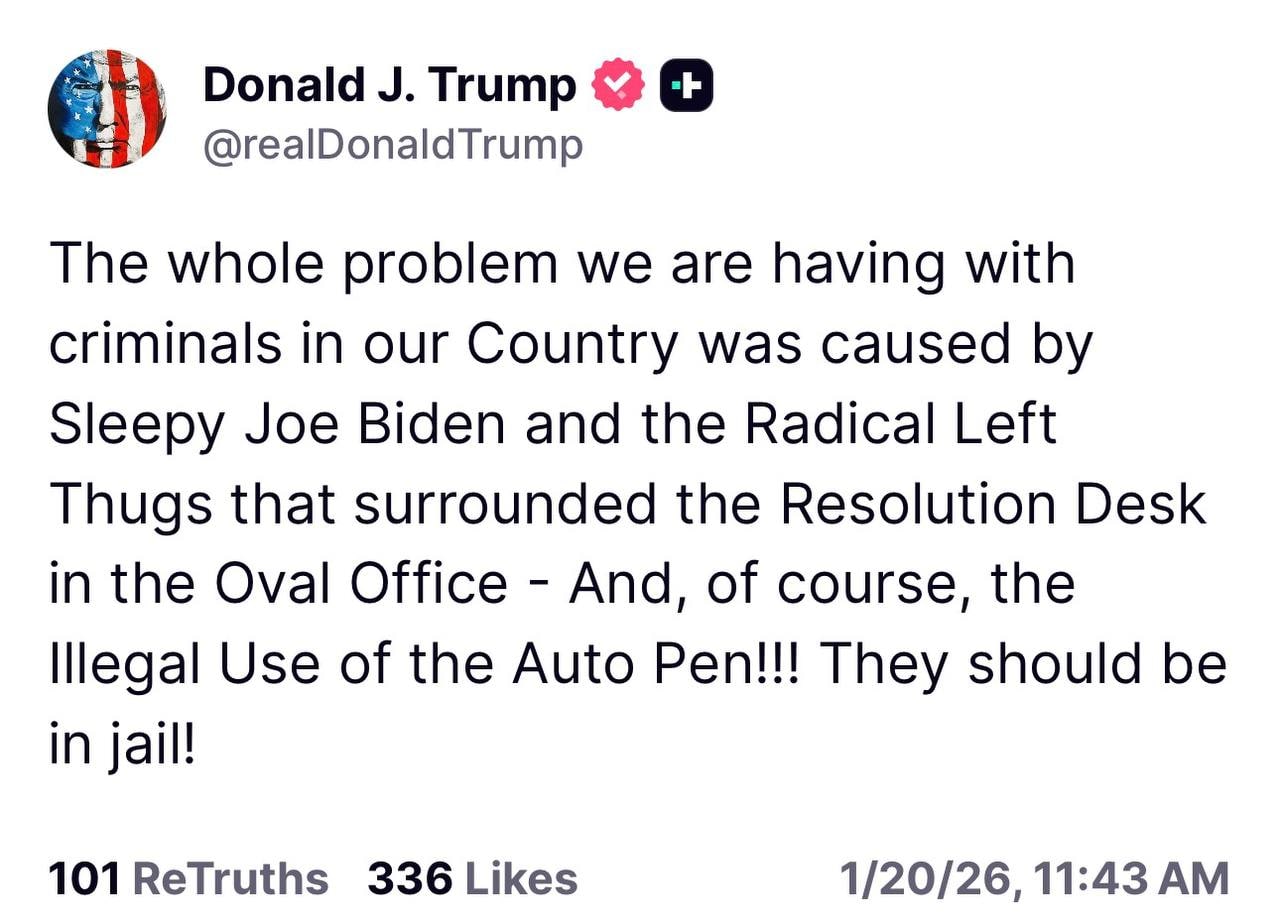
Task: Click the @realDonaldTrump handle
Action: click(x=392, y=146)
